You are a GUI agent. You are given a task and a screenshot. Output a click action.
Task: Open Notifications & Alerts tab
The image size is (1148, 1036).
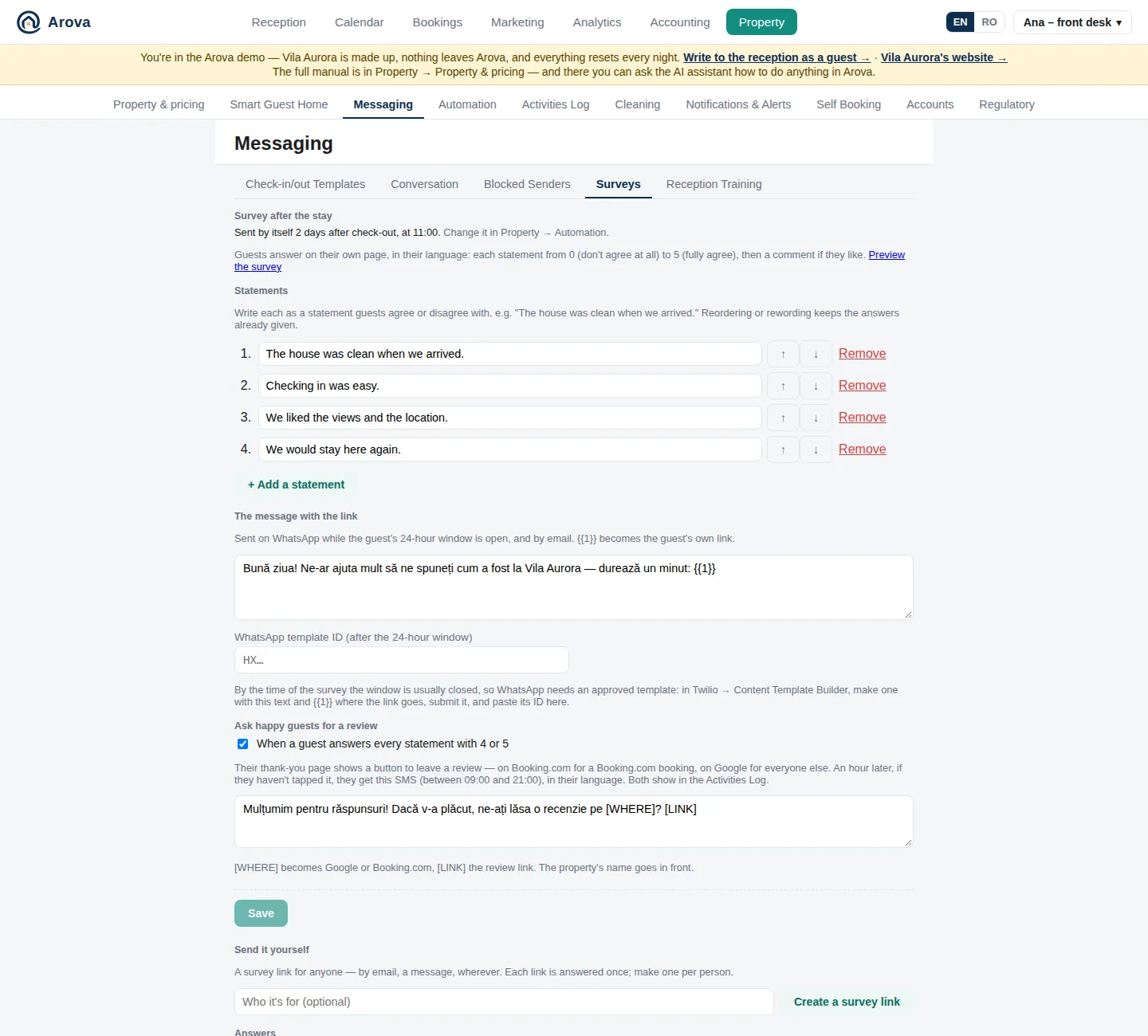point(738,104)
